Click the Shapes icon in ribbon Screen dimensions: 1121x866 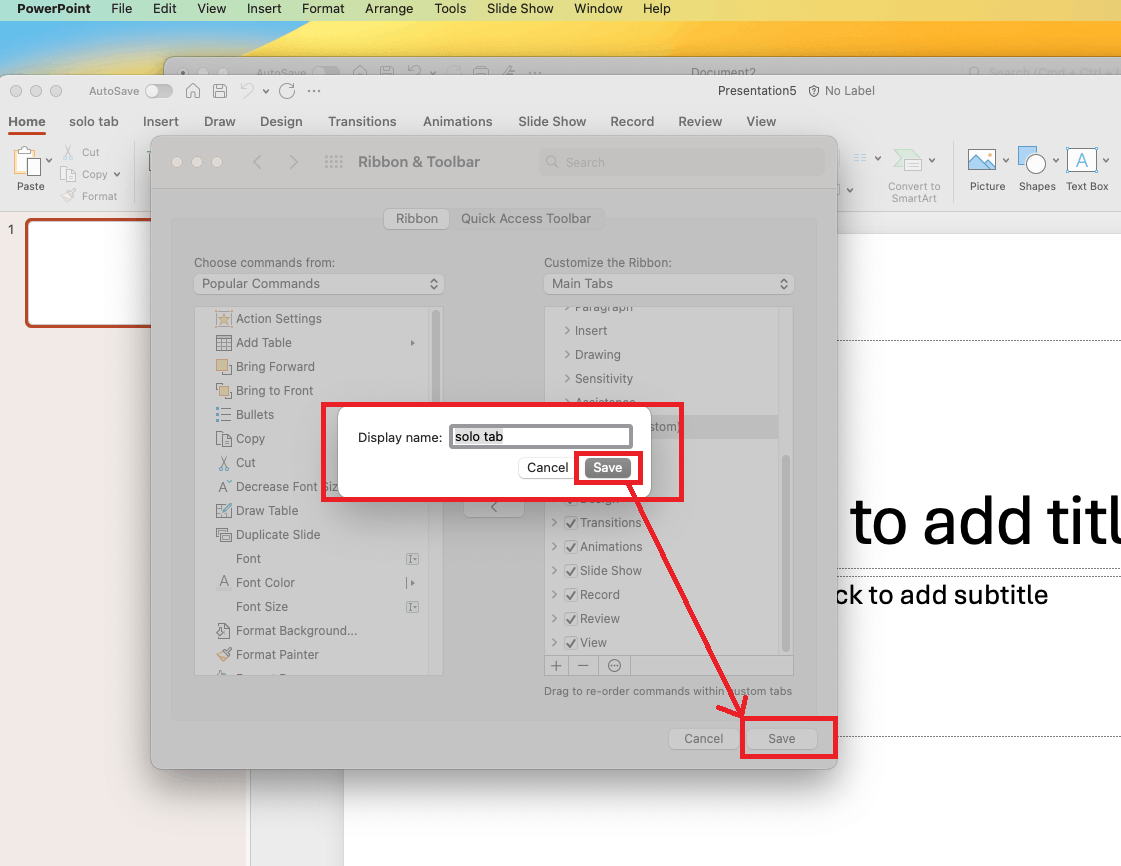point(1032,159)
